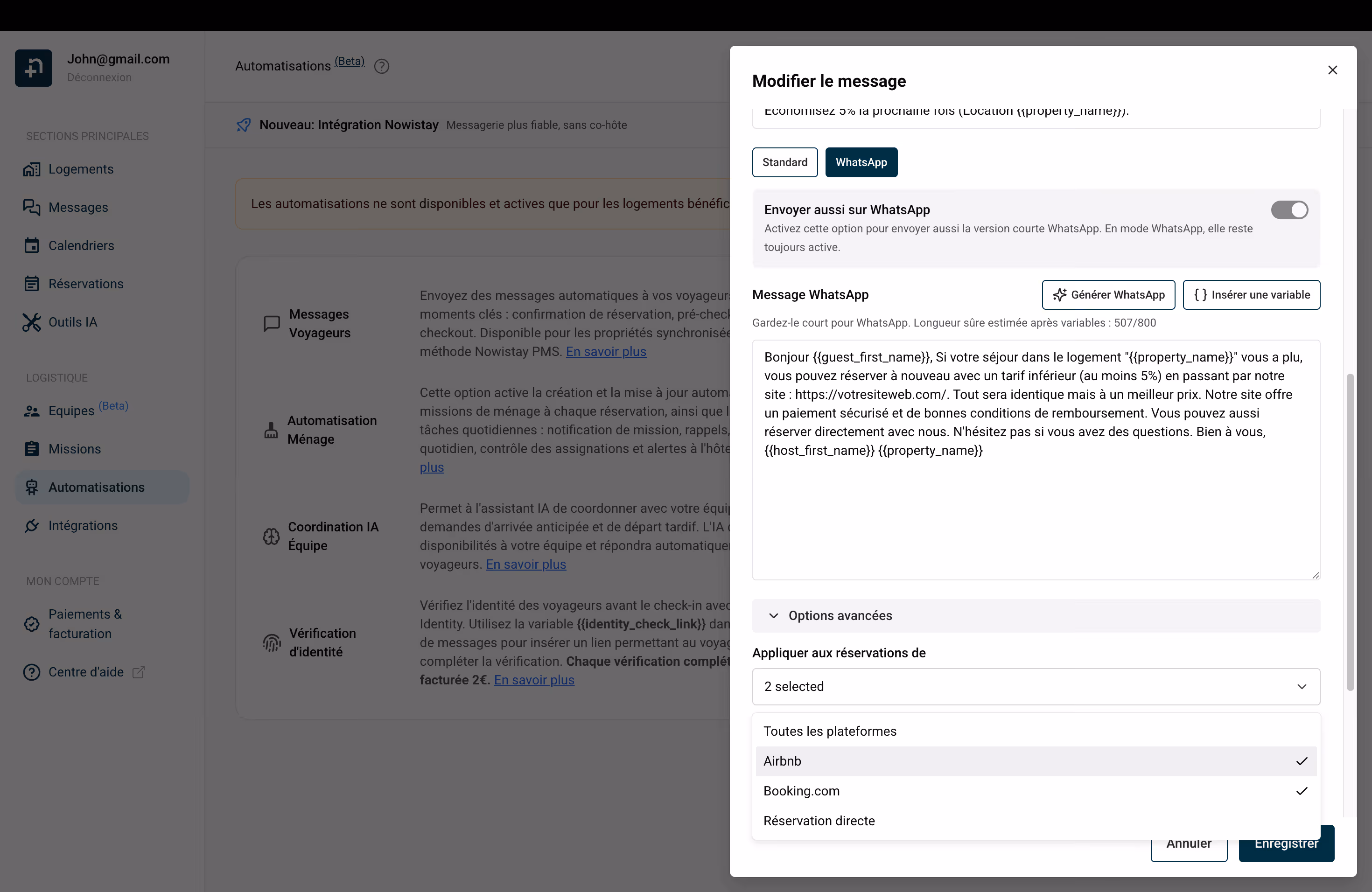Switch to the Standard message tab
Image resolution: width=1372 pixels, height=892 pixels.
click(x=784, y=162)
